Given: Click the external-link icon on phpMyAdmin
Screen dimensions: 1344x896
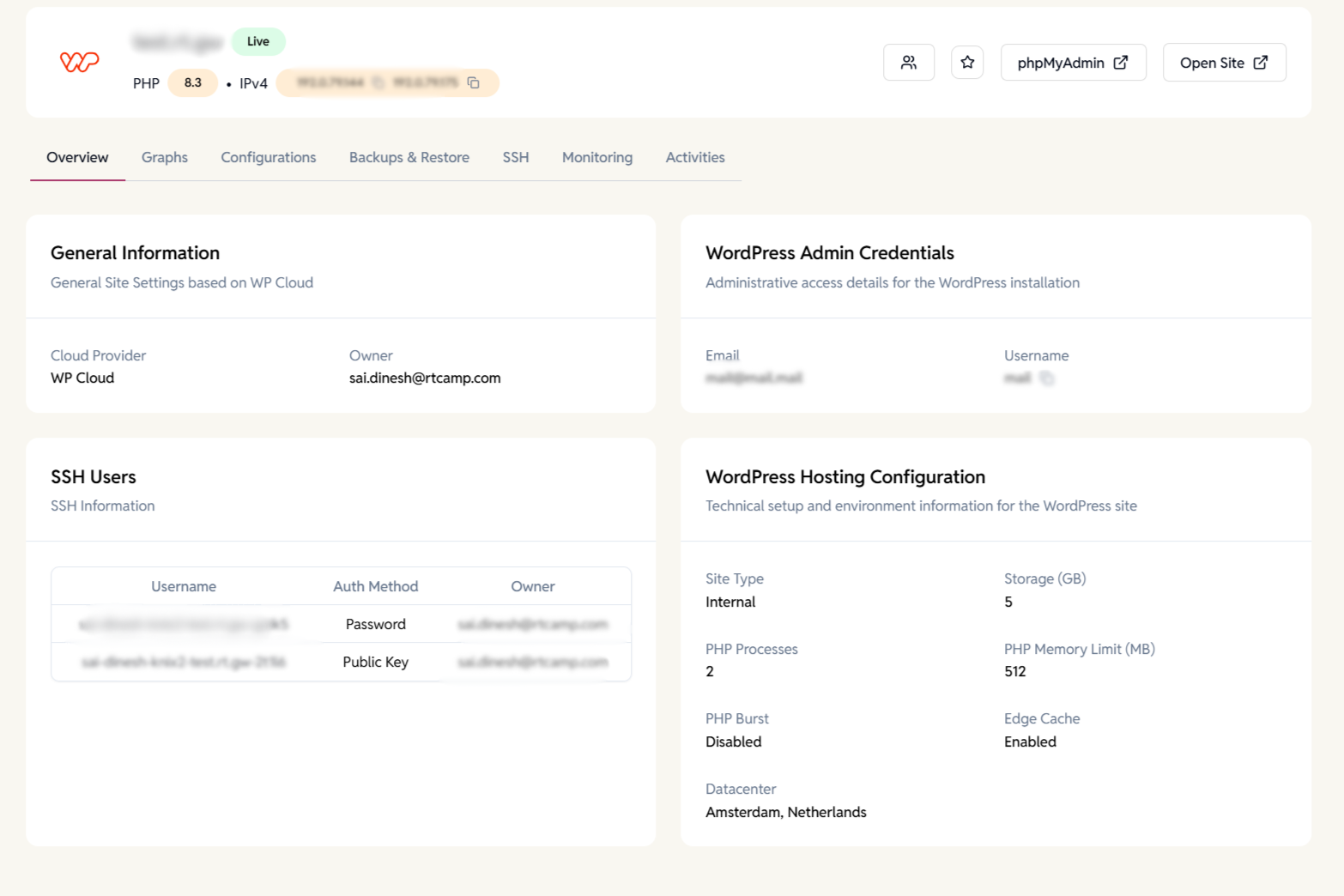Looking at the screenshot, I should 1120,62.
